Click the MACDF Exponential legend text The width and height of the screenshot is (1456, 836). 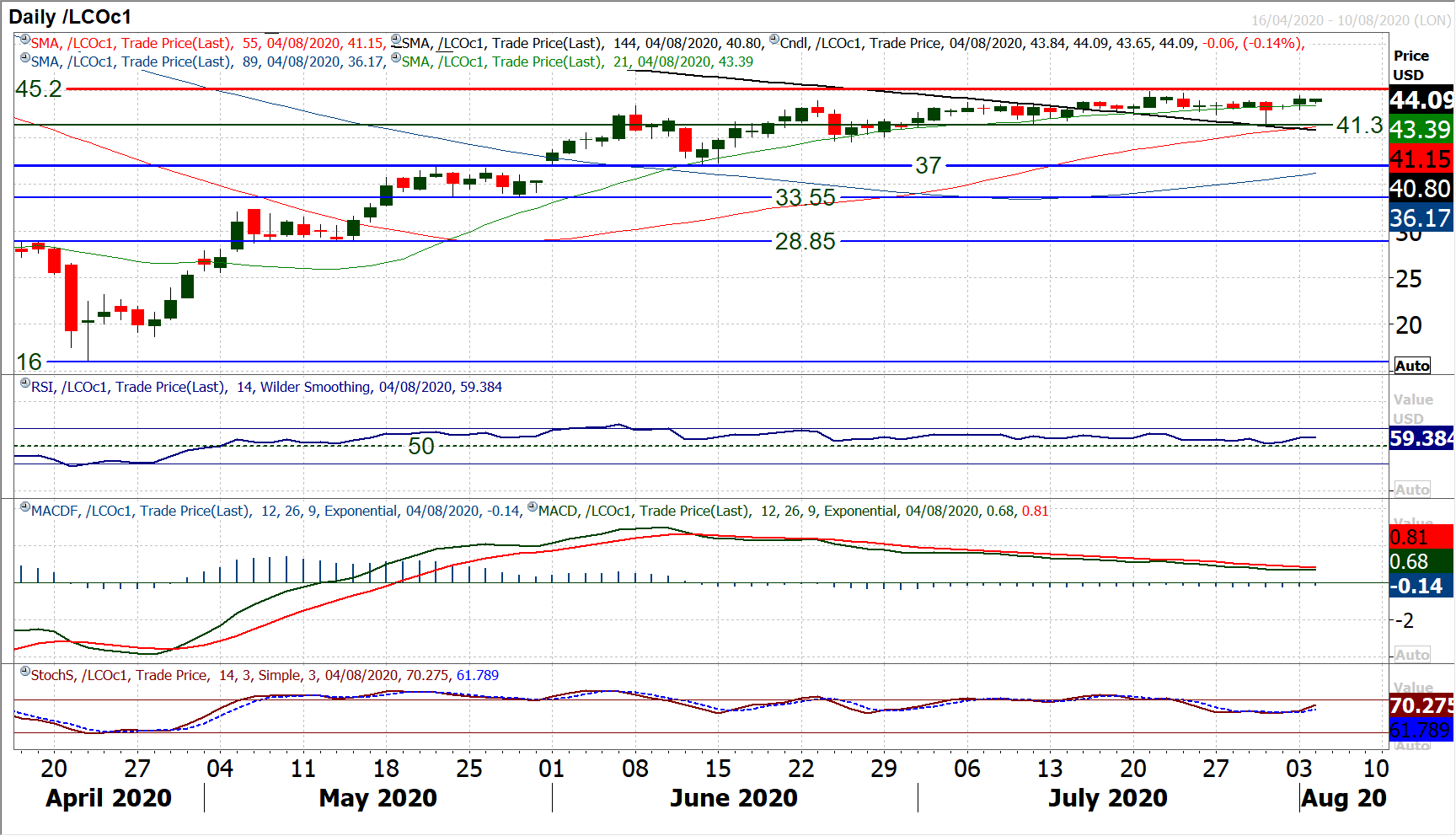pos(276,511)
